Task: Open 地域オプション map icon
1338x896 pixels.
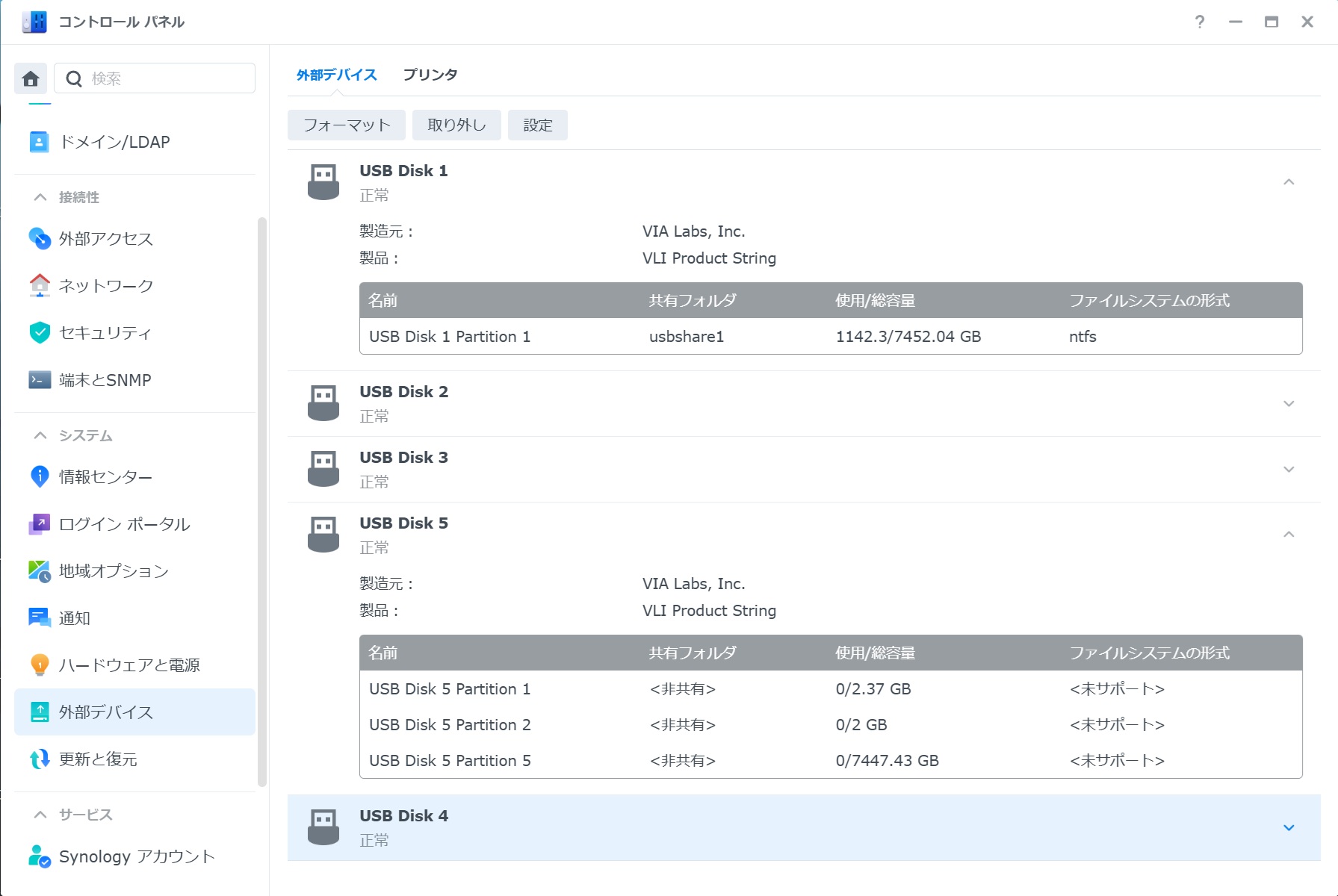Action: point(39,571)
